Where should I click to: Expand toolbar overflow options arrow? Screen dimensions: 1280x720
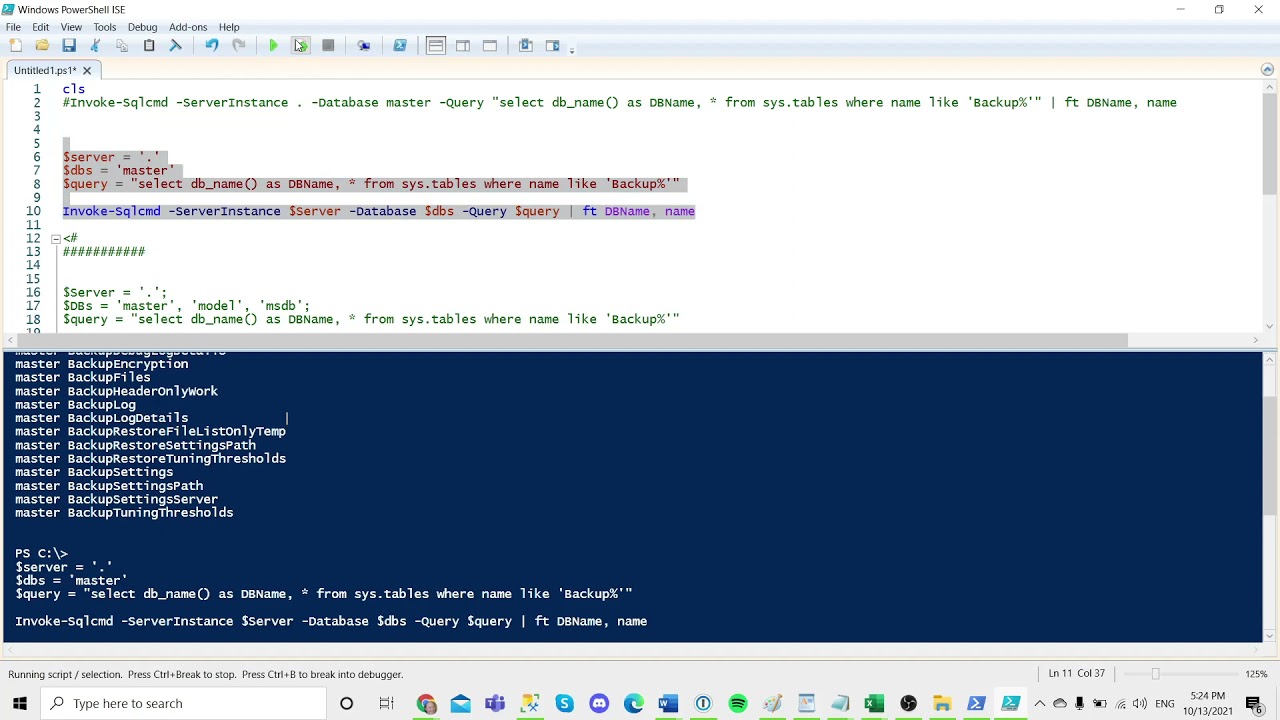tap(572, 49)
